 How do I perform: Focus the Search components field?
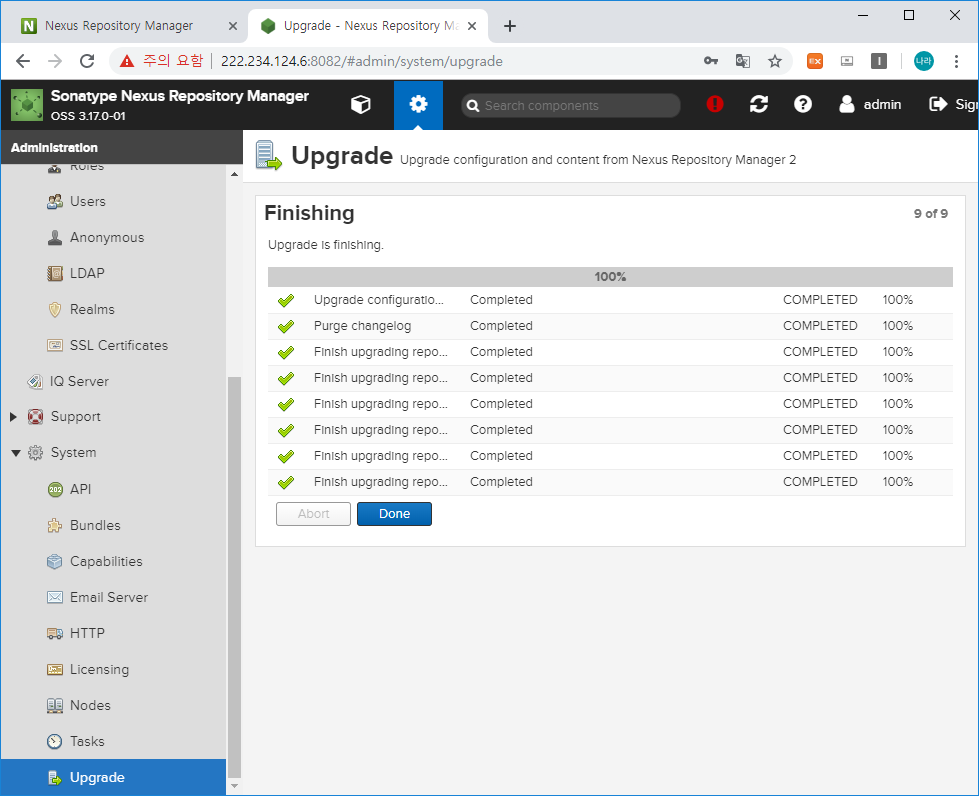pos(571,106)
